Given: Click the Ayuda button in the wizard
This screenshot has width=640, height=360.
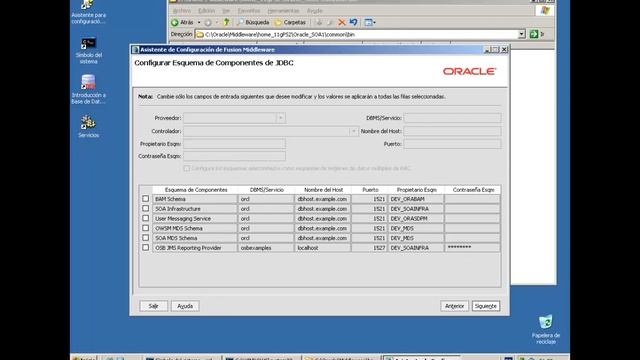Looking at the screenshot, I should (185, 306).
